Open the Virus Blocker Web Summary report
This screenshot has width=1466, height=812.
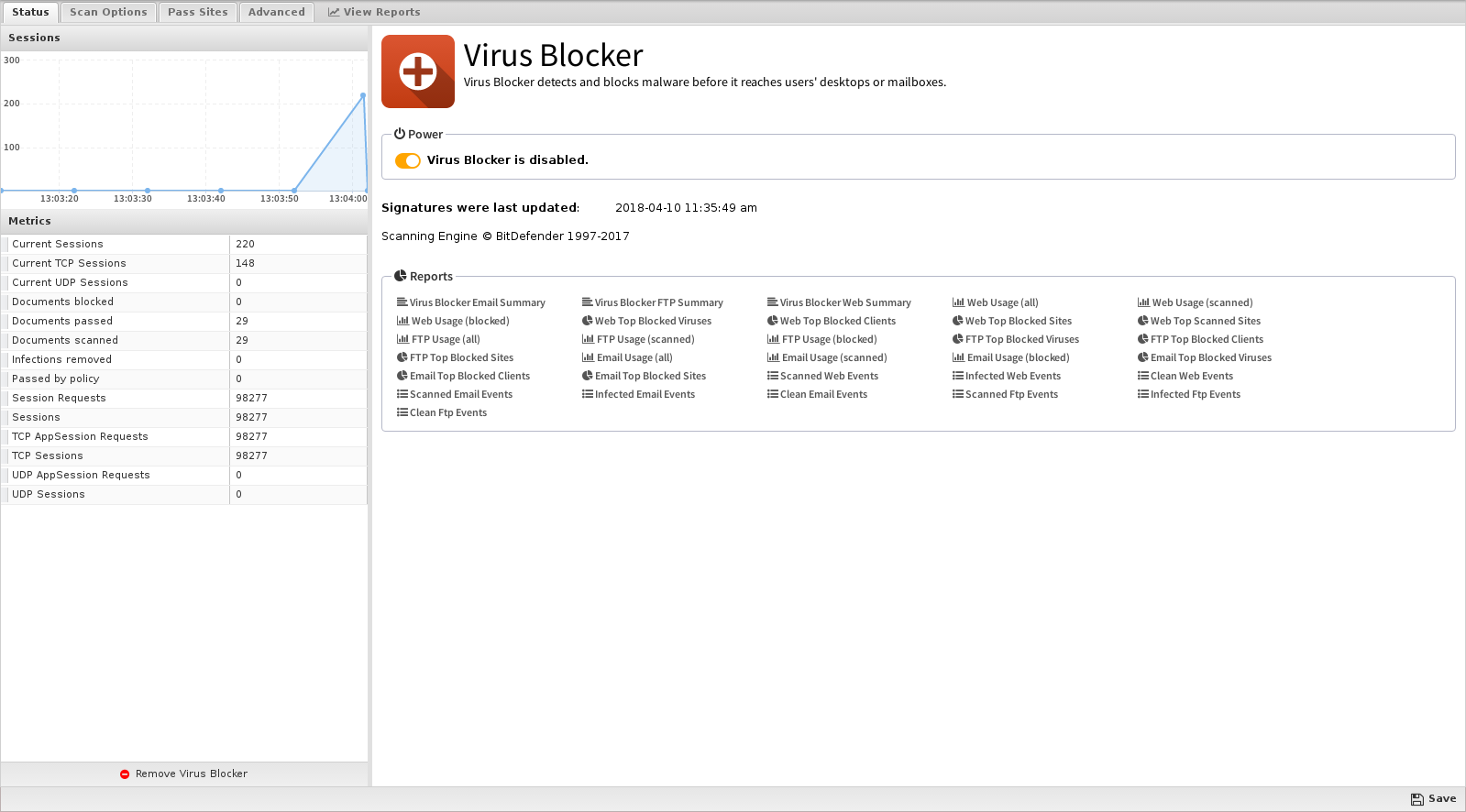839,302
